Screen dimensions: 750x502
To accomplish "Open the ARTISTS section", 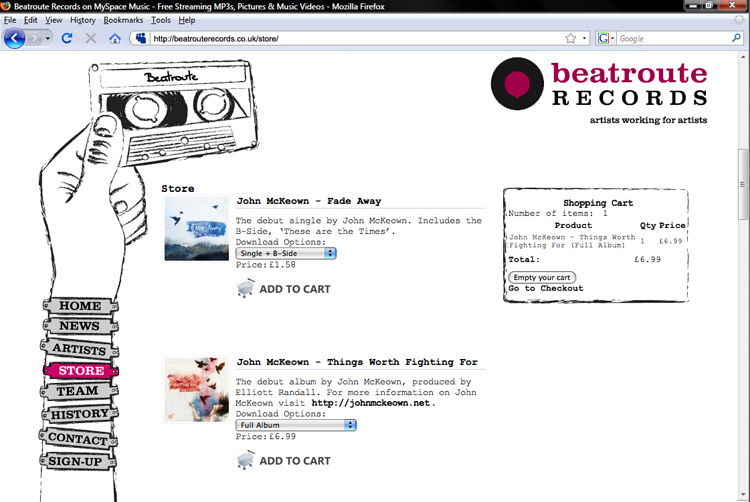I will tap(79, 349).
